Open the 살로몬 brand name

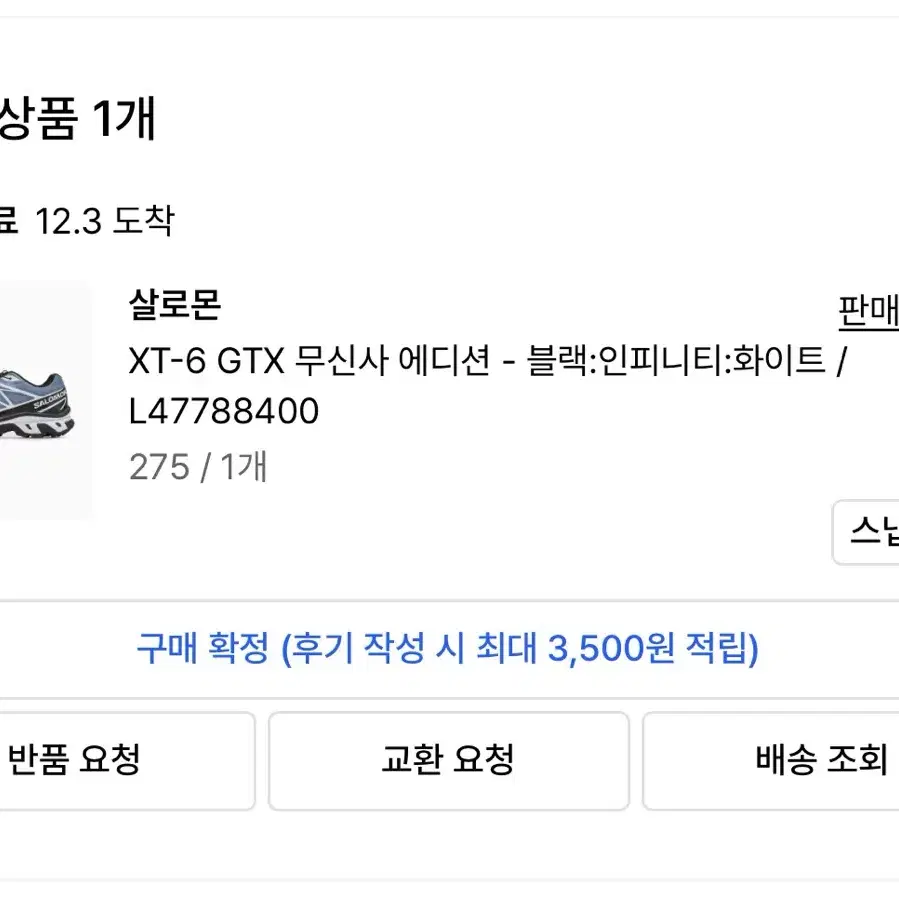(175, 305)
